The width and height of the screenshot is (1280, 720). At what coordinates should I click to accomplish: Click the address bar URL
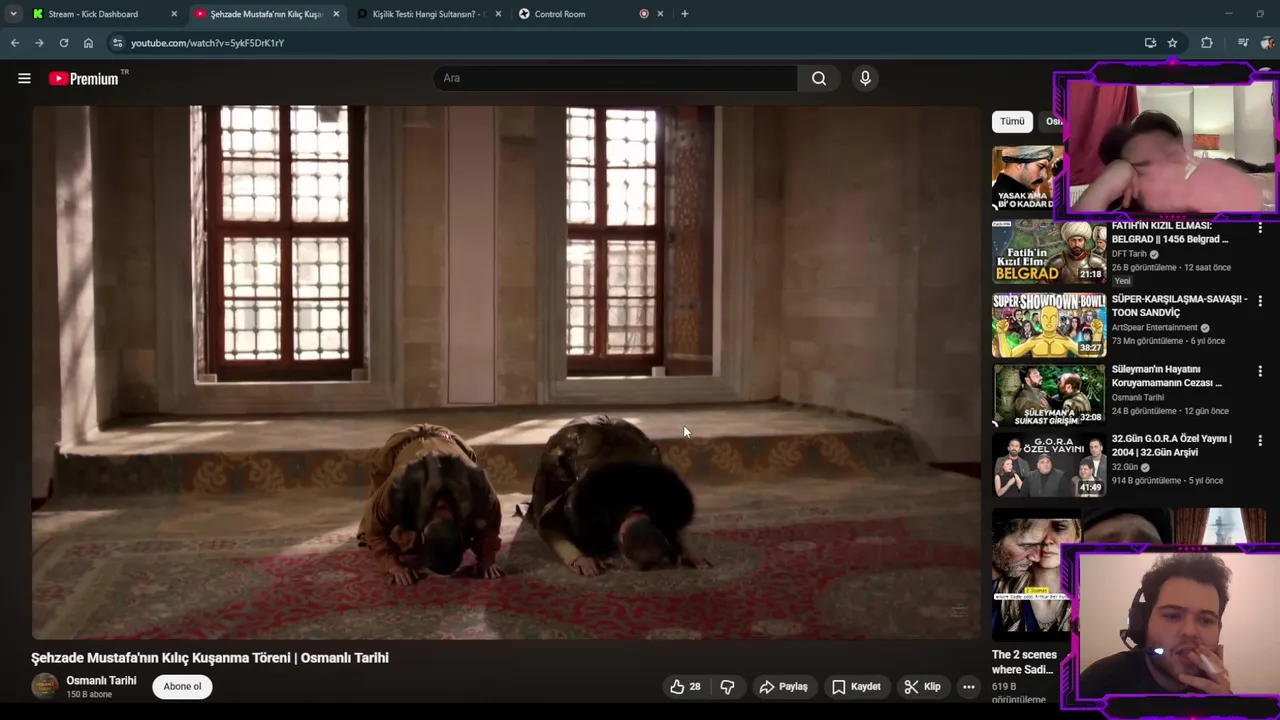[208, 43]
